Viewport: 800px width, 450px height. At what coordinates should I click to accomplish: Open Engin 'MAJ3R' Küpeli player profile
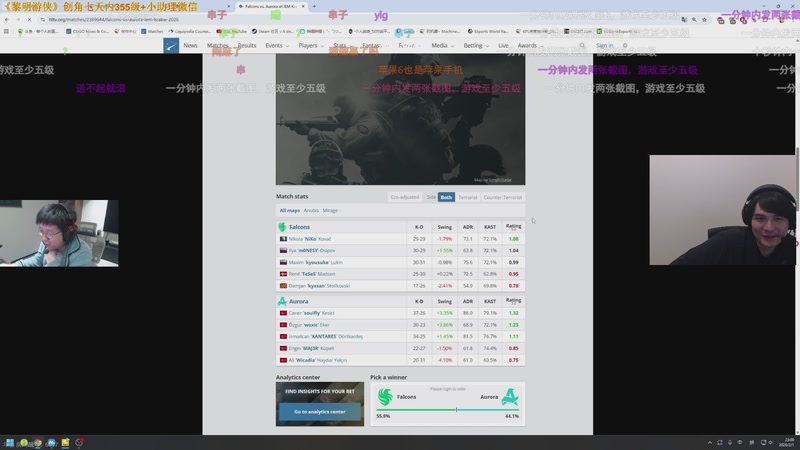tap(311, 348)
